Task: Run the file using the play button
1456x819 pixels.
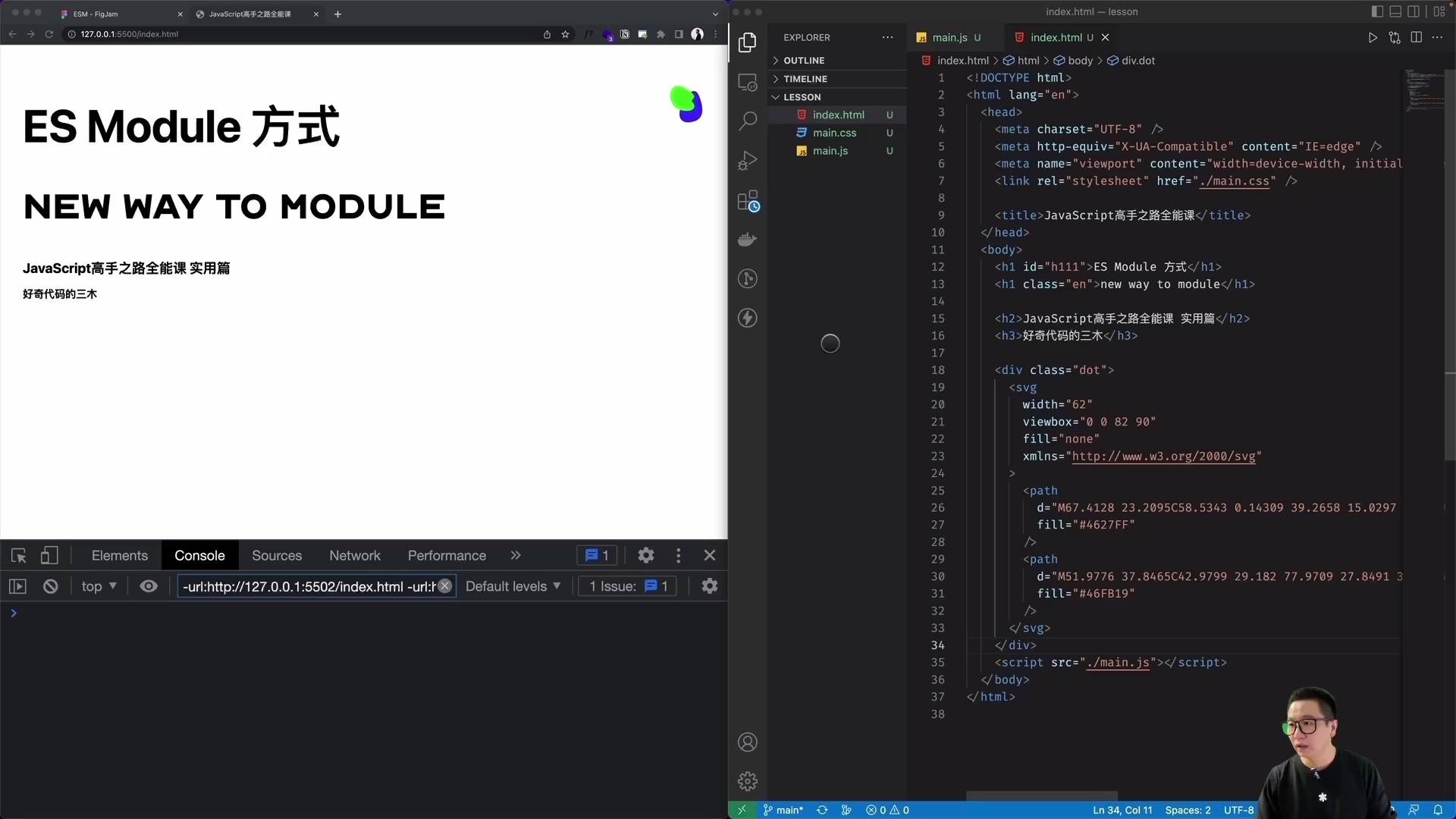Action: (1373, 37)
